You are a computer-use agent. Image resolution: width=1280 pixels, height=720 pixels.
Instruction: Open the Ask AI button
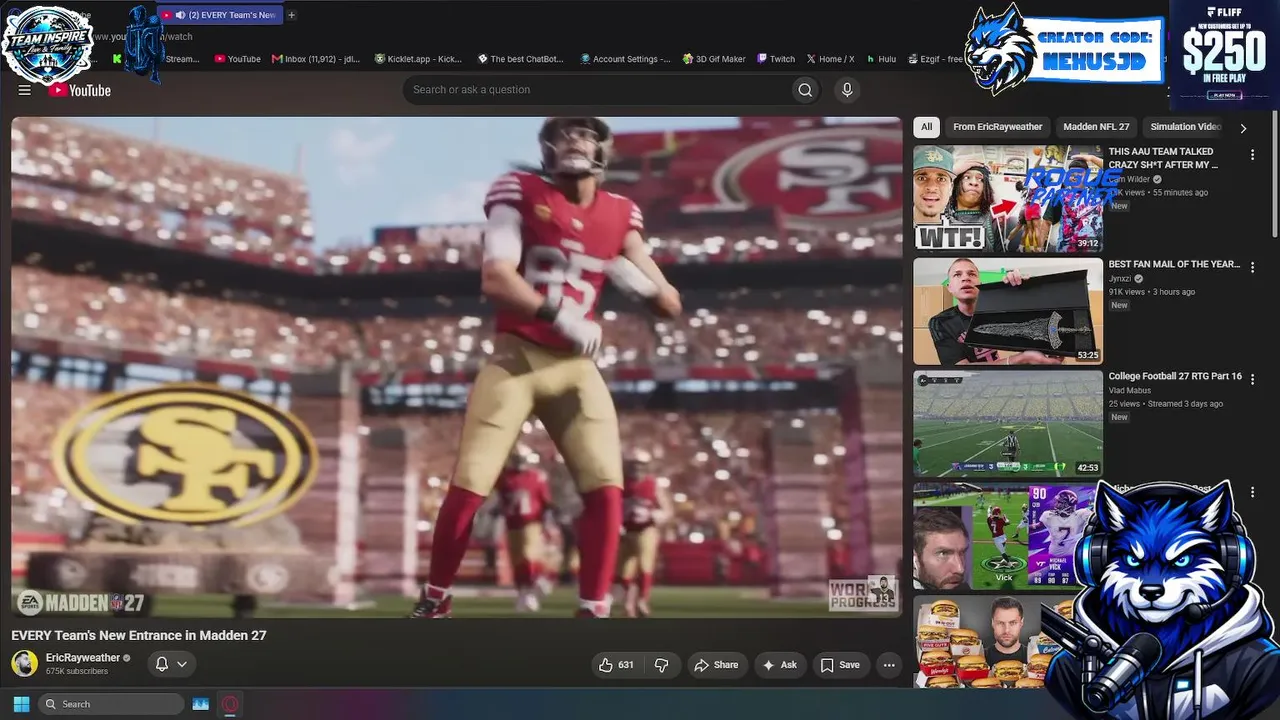779,665
